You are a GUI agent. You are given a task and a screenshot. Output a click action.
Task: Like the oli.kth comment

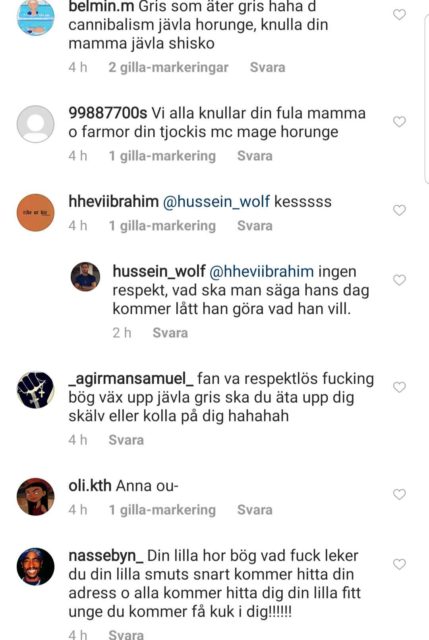[399, 494]
